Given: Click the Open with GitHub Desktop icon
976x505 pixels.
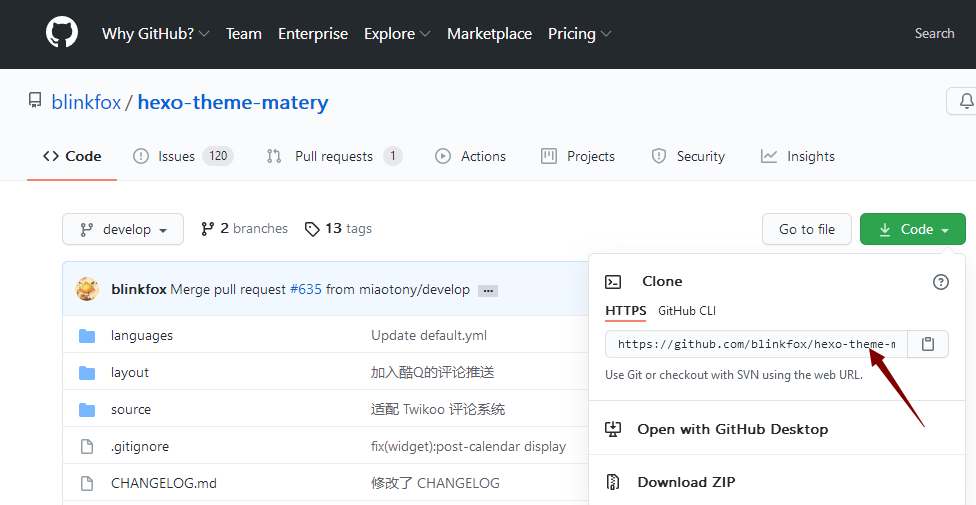Looking at the screenshot, I should pos(613,429).
